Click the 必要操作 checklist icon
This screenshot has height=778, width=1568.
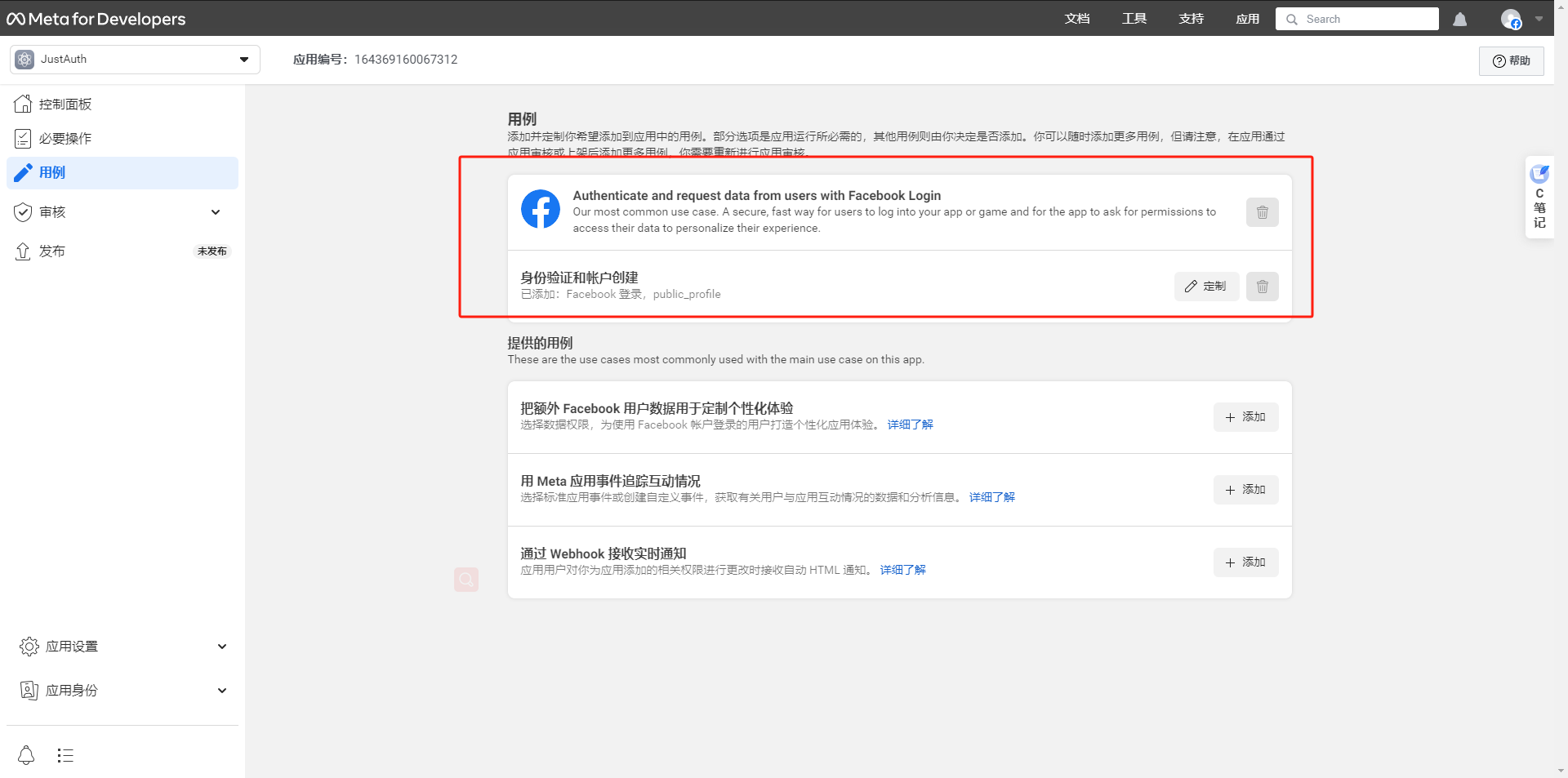(23, 138)
